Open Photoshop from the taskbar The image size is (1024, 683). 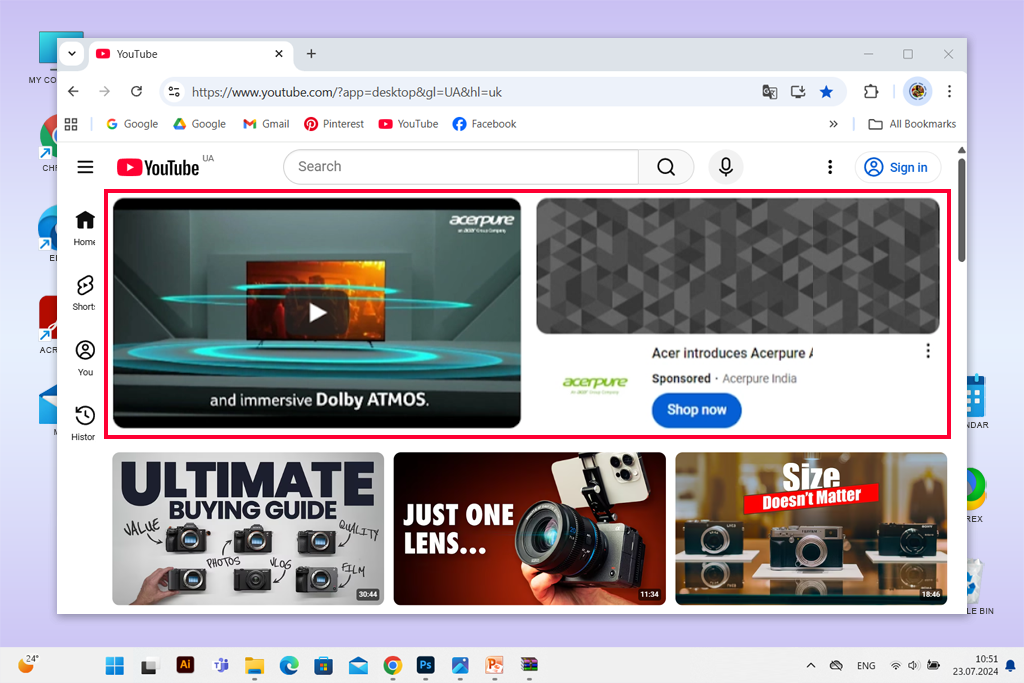click(425, 665)
